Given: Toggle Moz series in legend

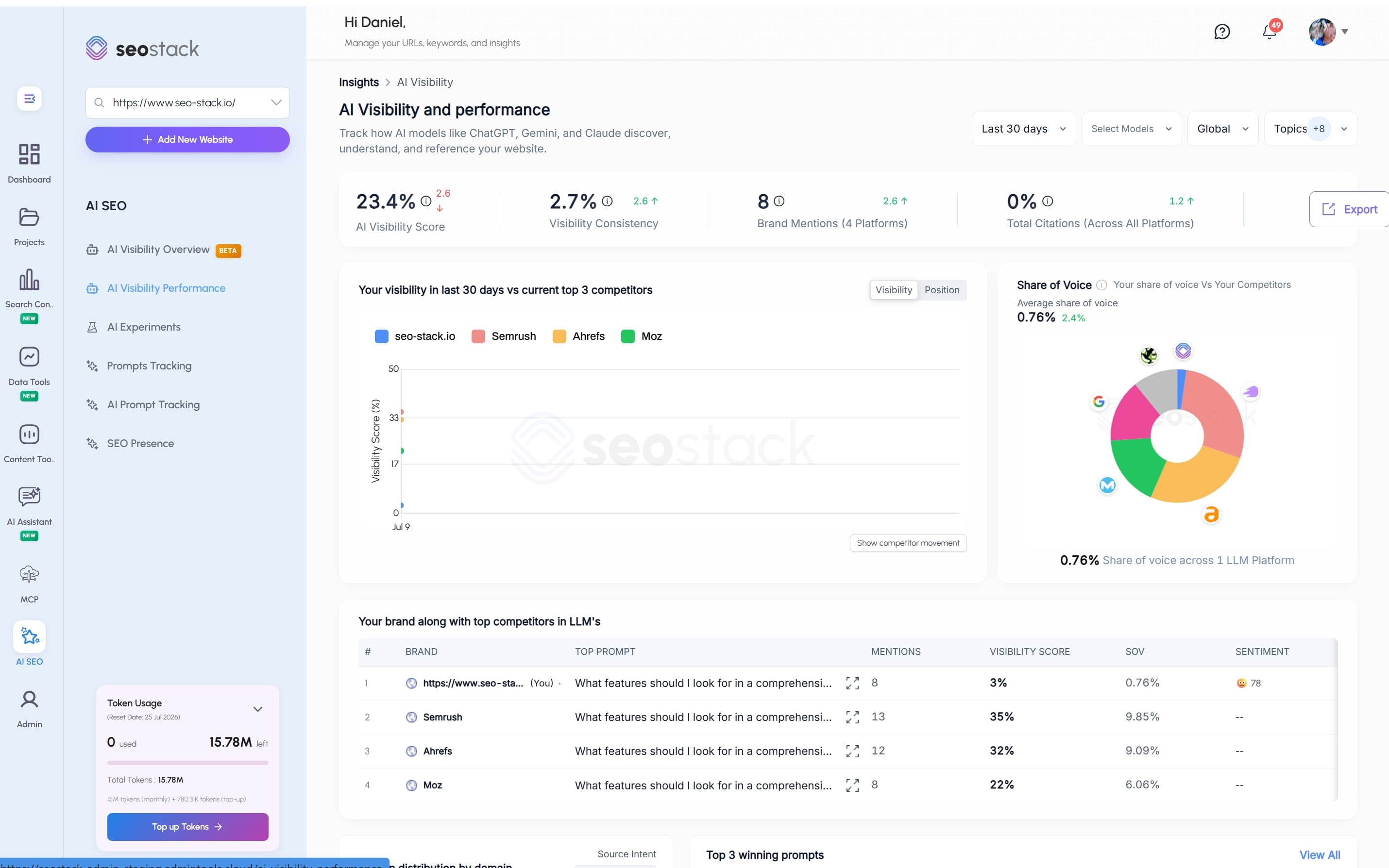Looking at the screenshot, I should [x=642, y=336].
